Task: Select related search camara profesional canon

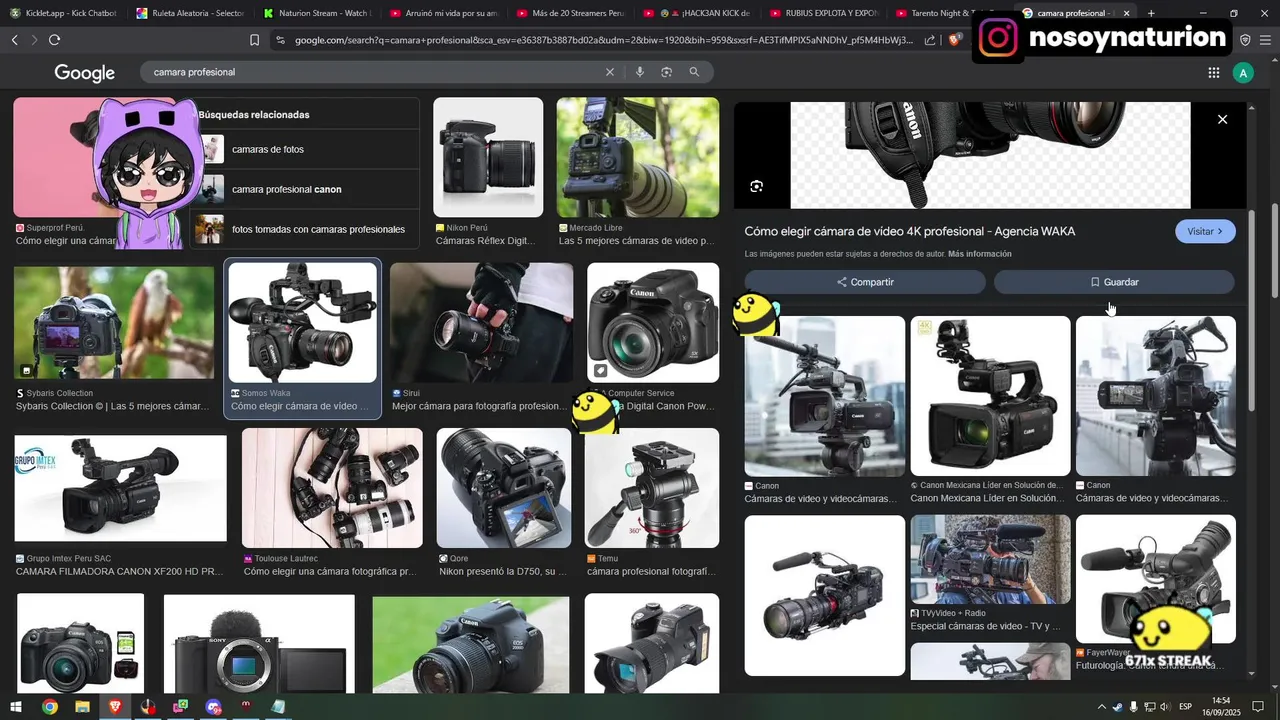Action: point(304,189)
